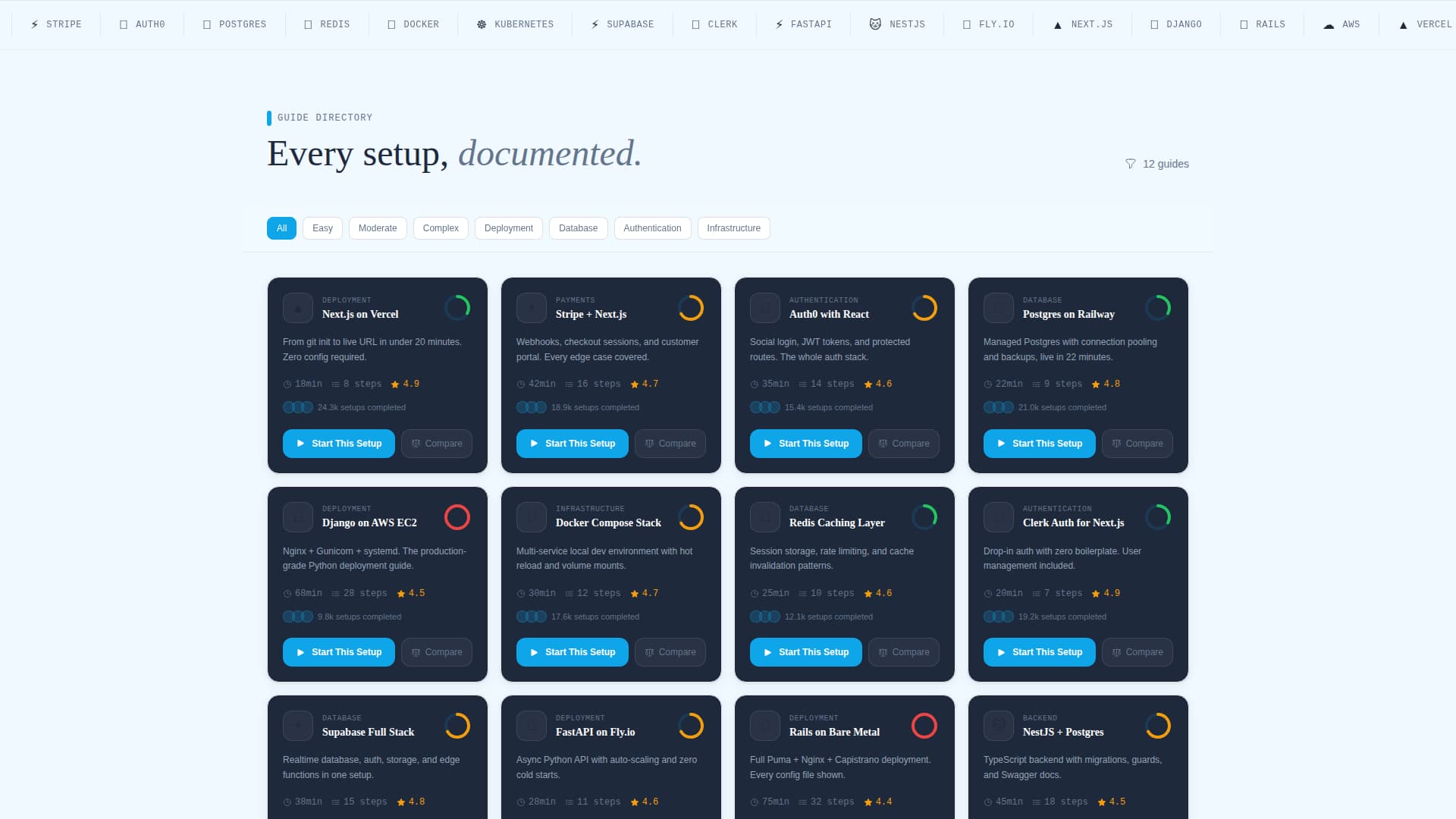This screenshot has width=1456, height=819.
Task: Start the Auth0 with React setup
Action: pyautogui.click(x=806, y=444)
